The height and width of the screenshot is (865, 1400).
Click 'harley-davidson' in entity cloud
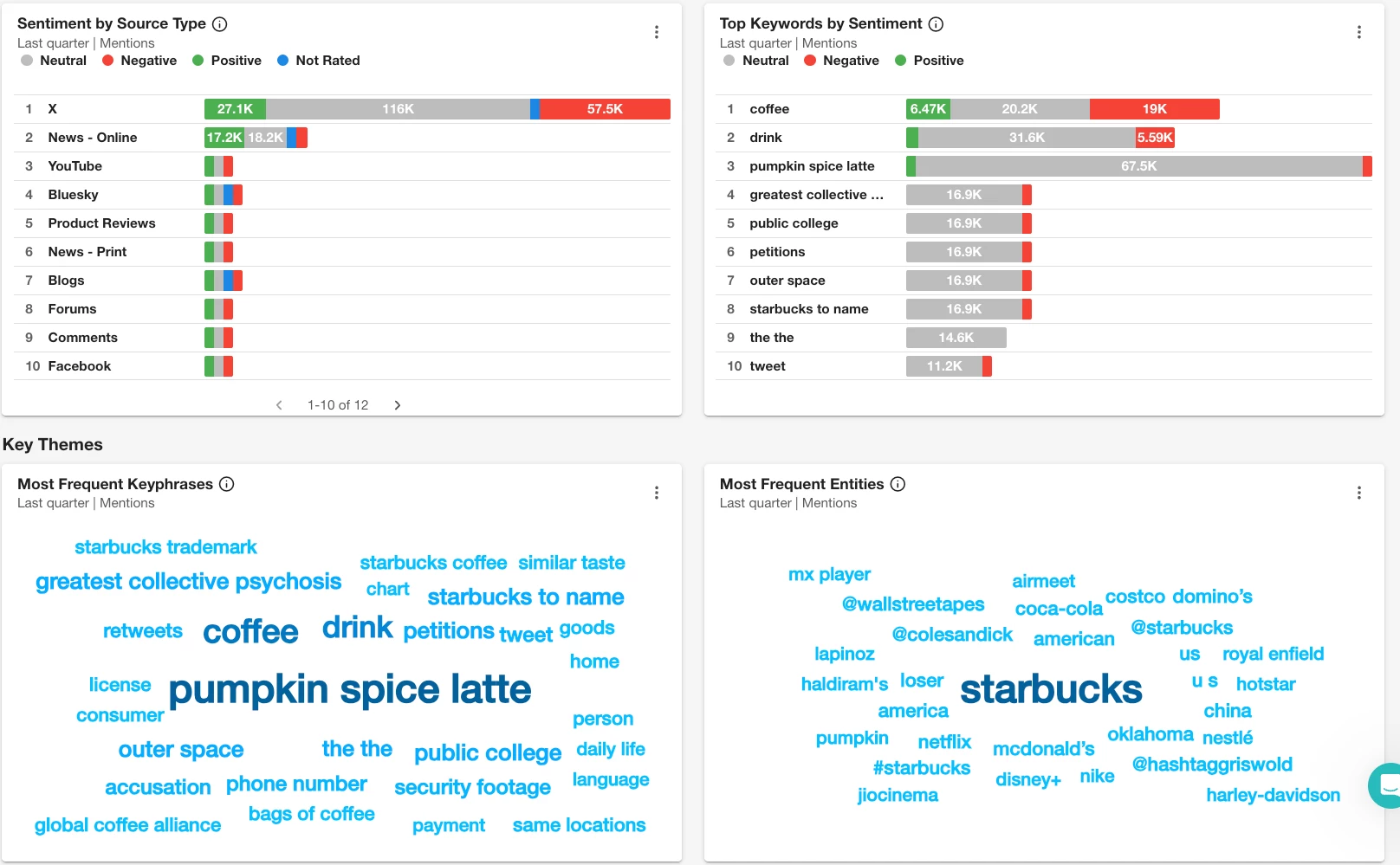pos(1274,795)
